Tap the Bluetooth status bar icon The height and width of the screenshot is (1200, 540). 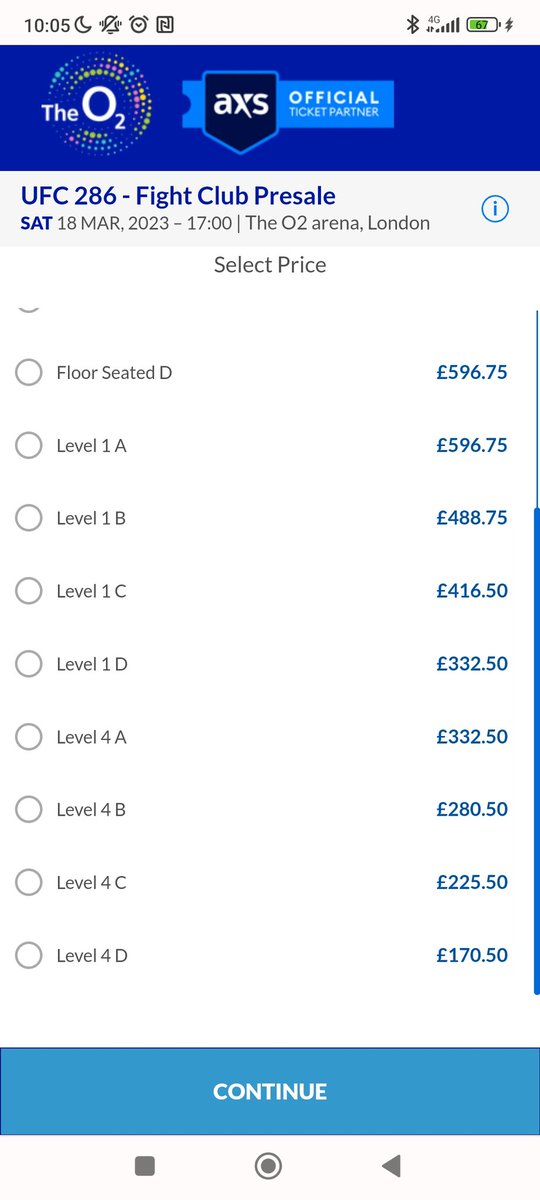point(412,25)
